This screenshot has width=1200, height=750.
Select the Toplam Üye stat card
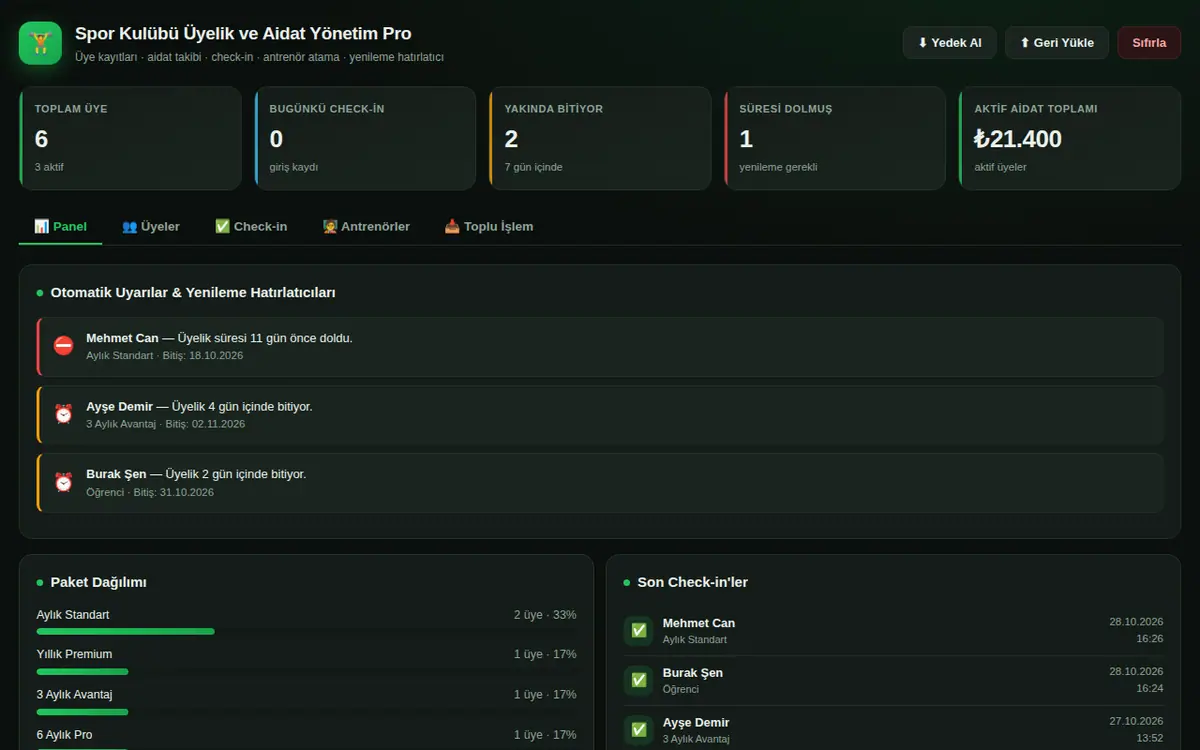pyautogui.click(x=130, y=138)
